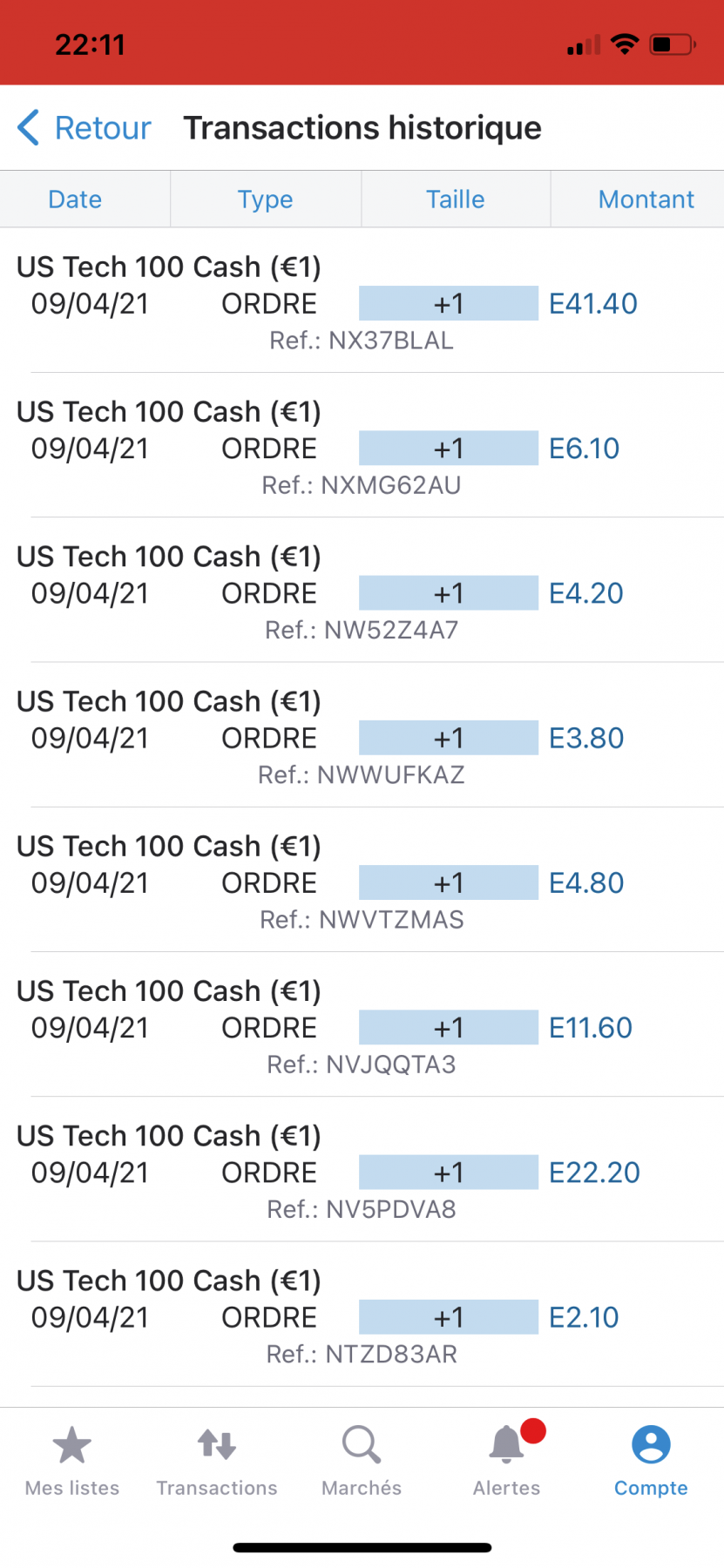The width and height of the screenshot is (724, 1568).
Task: Go back using Retour link
Action: [103, 128]
